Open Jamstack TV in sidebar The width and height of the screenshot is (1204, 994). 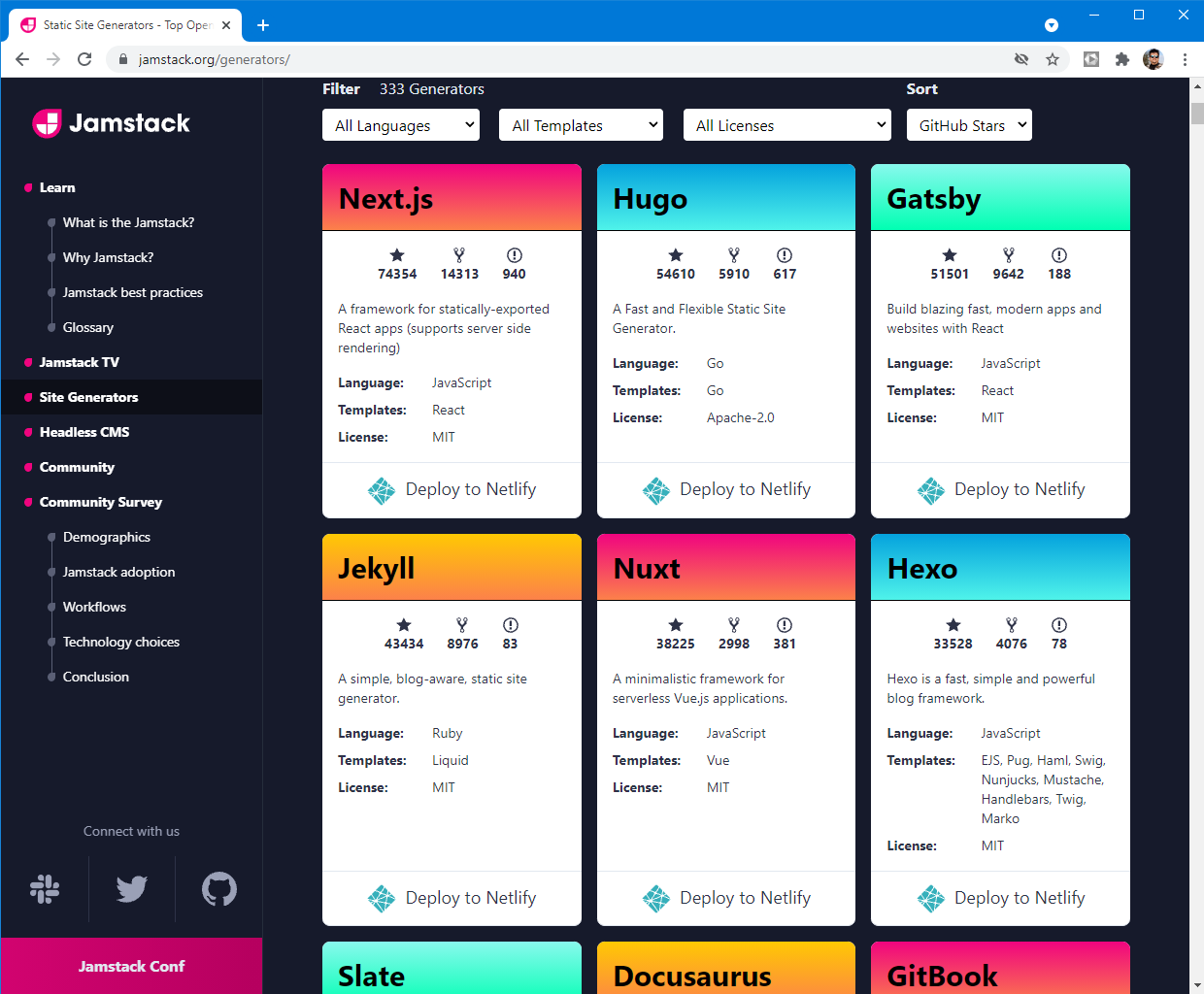pos(80,362)
